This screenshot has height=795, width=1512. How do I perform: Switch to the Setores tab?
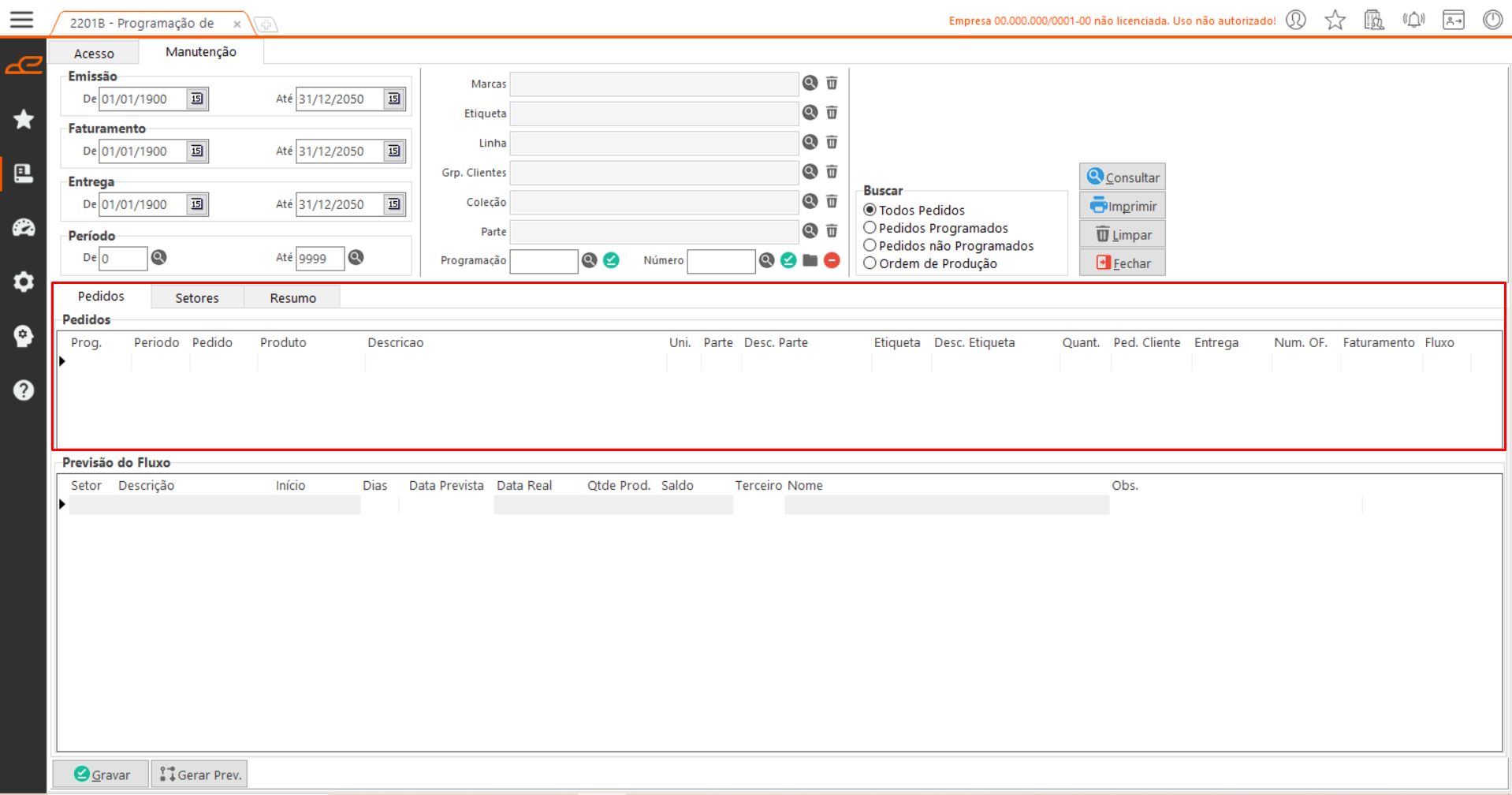tap(197, 297)
